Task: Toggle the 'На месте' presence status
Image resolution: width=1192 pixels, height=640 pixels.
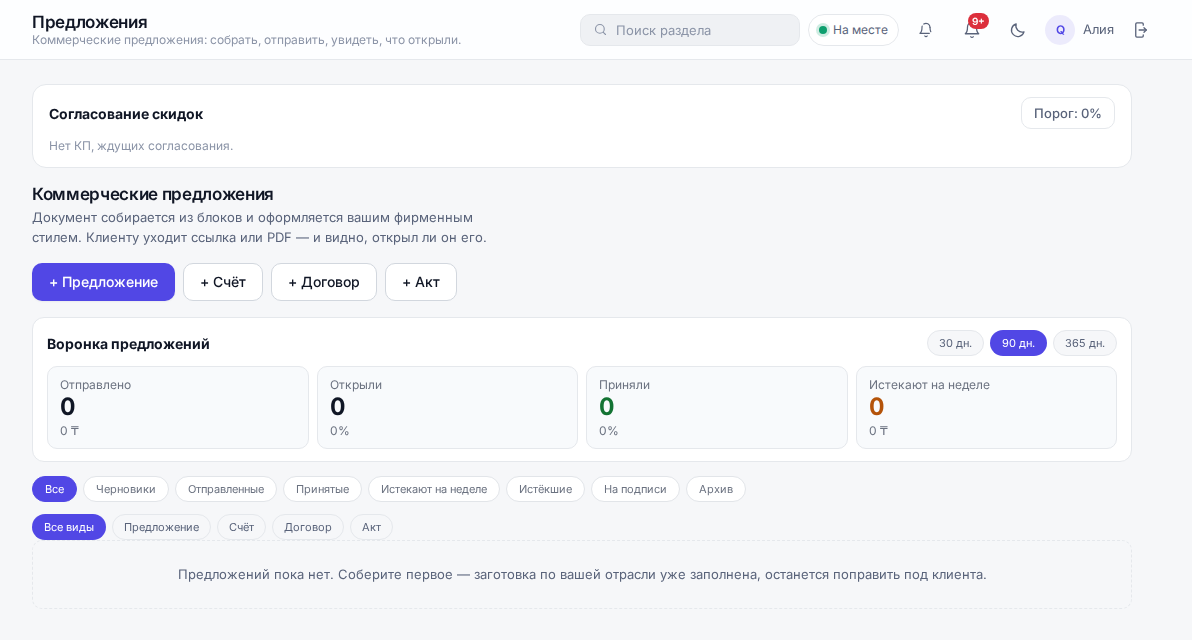Action: coord(853,30)
